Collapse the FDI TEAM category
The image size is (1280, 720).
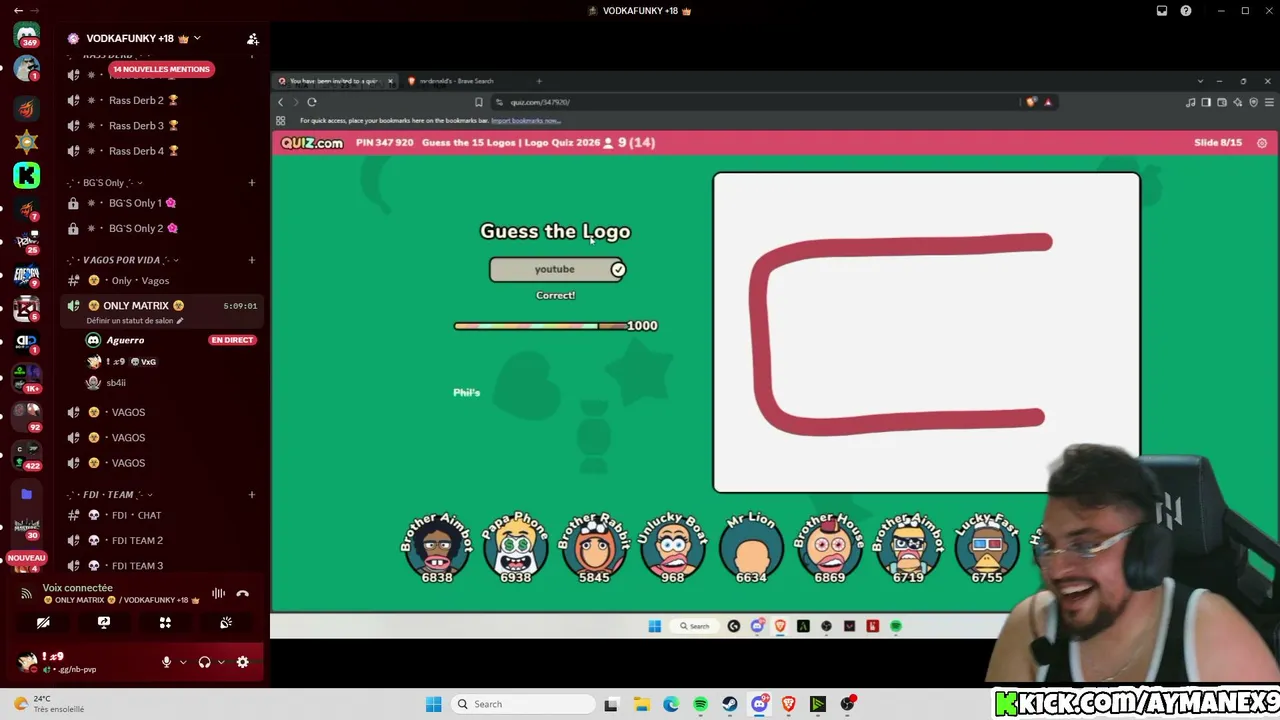tap(110, 495)
